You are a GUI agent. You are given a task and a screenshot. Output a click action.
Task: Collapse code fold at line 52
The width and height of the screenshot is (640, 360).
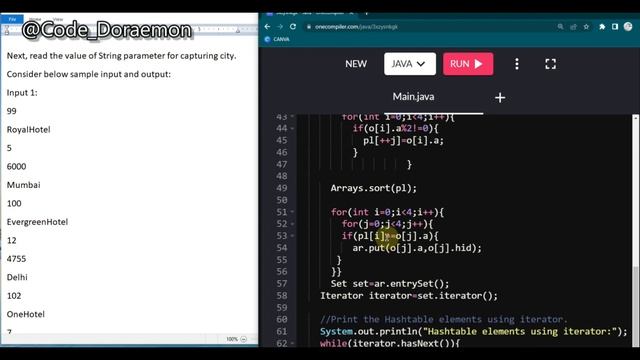[293, 224]
